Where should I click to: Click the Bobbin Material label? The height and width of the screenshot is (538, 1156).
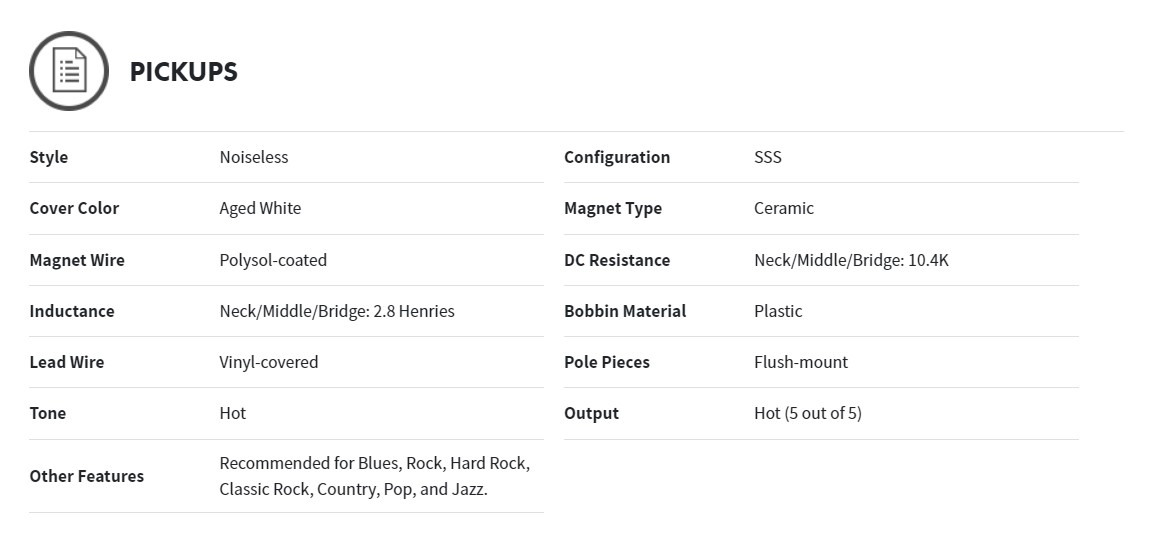625,311
